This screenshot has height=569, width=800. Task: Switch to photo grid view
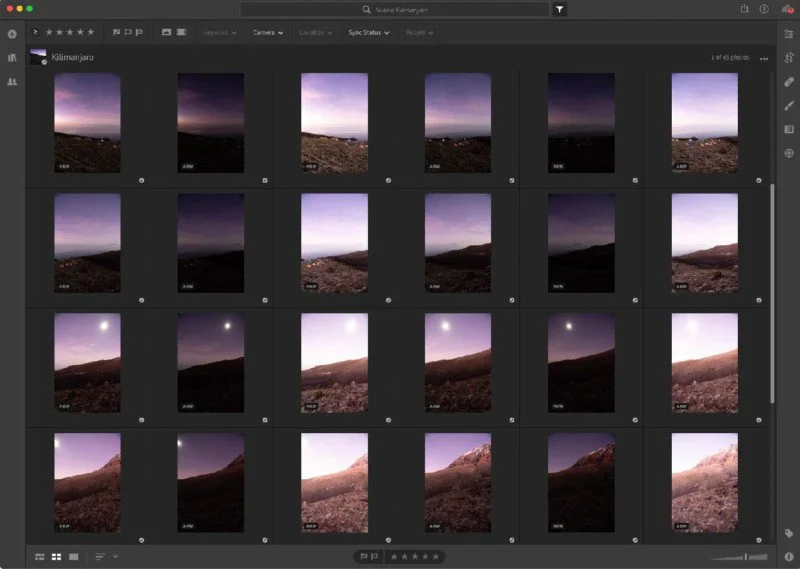[x=39, y=557]
